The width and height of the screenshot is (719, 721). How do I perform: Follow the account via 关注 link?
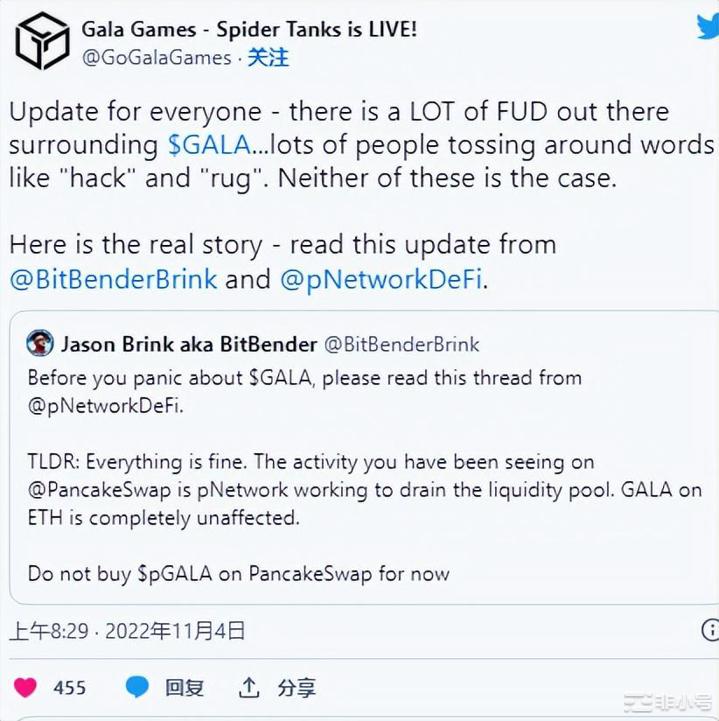tap(268, 57)
